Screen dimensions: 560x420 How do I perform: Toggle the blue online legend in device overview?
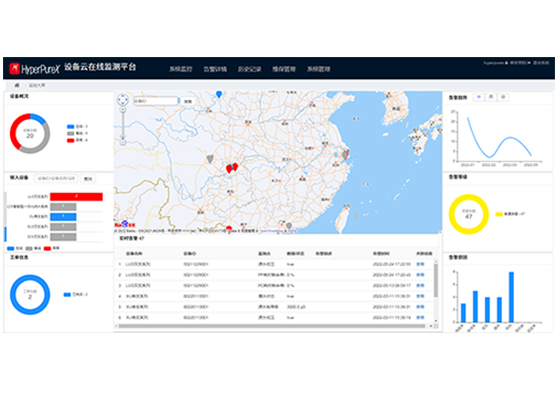click(x=77, y=126)
